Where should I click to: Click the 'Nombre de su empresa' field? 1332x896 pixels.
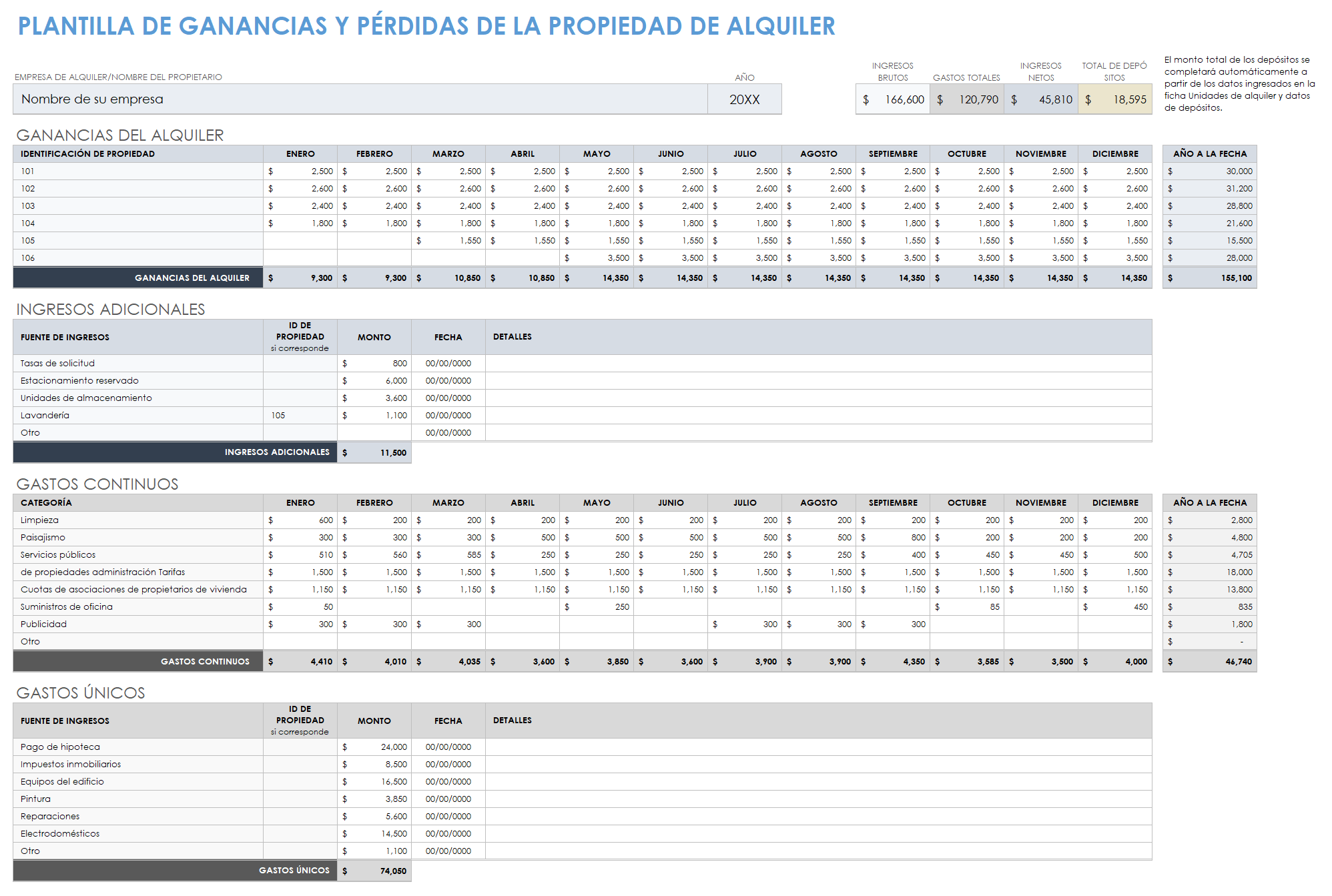(x=360, y=99)
